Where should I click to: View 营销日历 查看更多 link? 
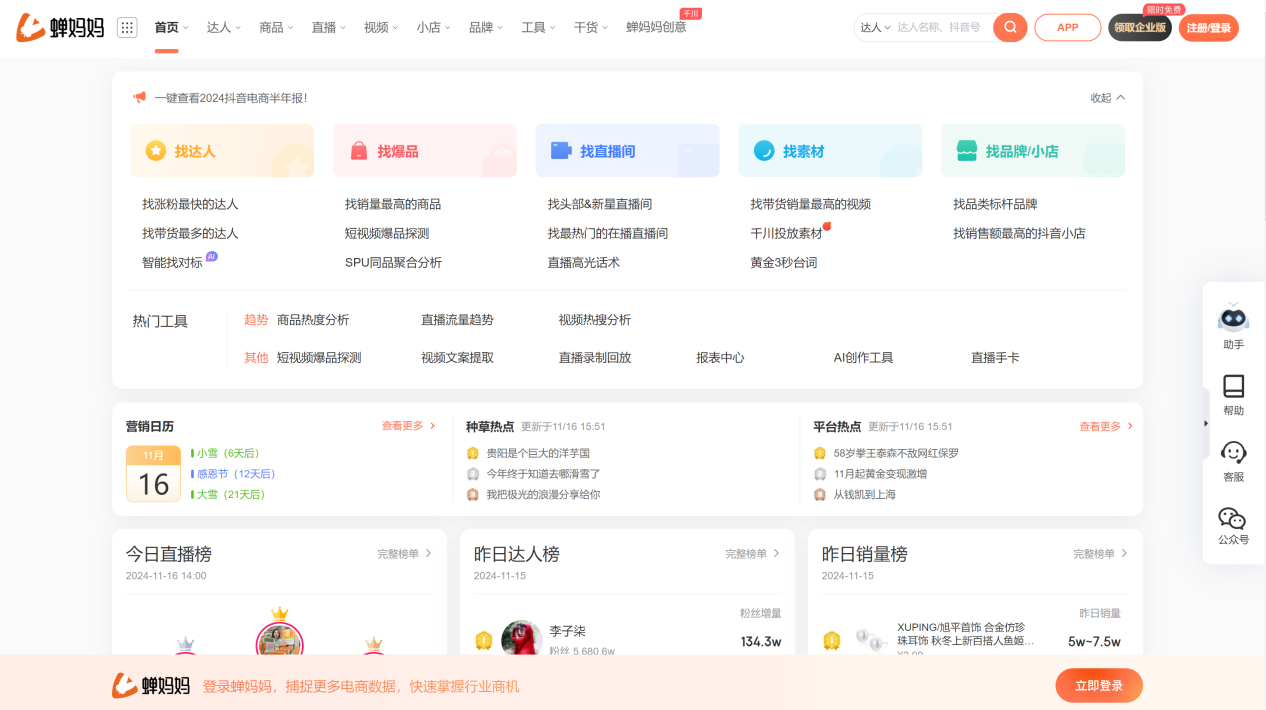pyautogui.click(x=408, y=426)
